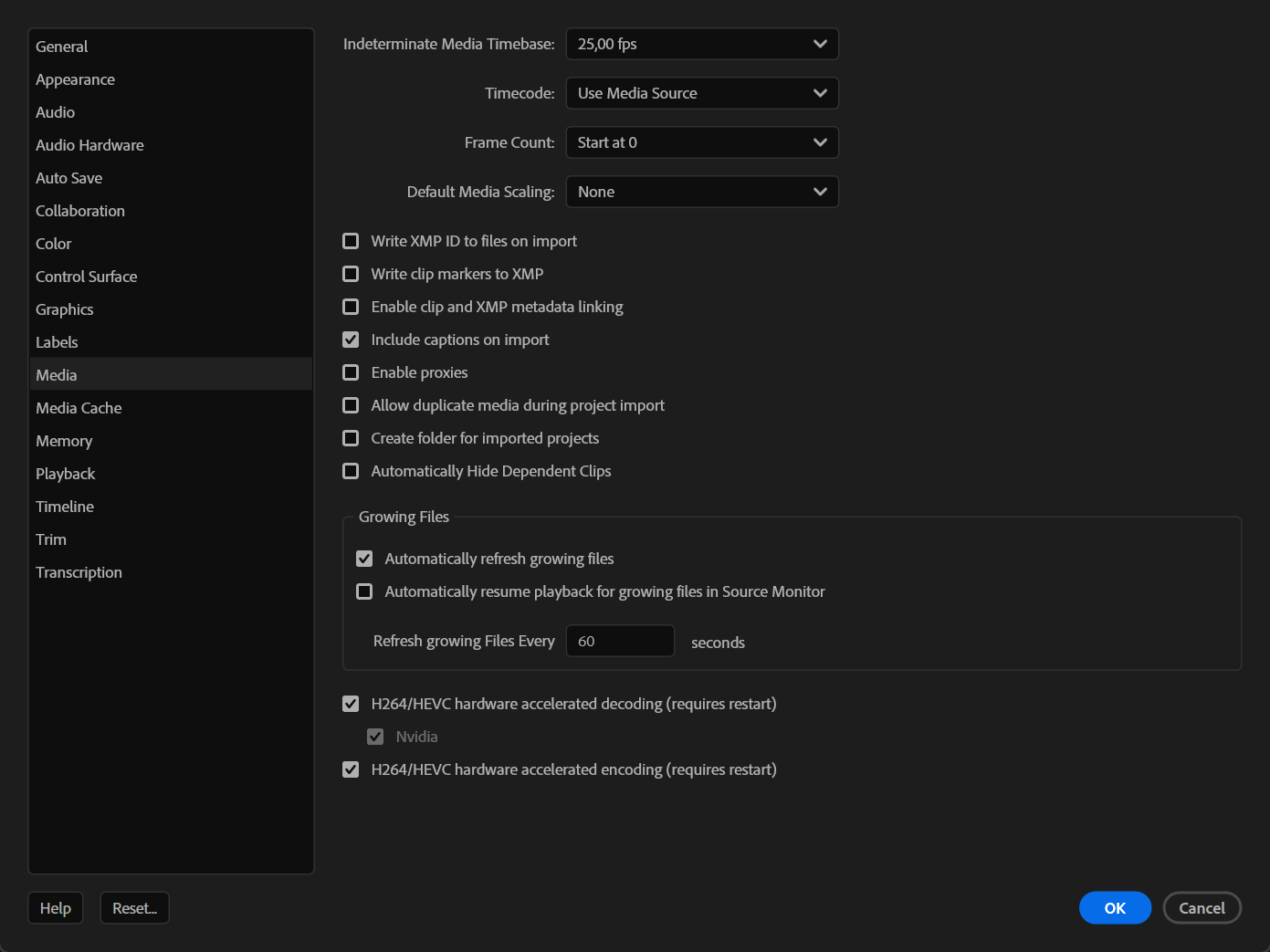Enable Create folder for imported projects

[351, 437]
